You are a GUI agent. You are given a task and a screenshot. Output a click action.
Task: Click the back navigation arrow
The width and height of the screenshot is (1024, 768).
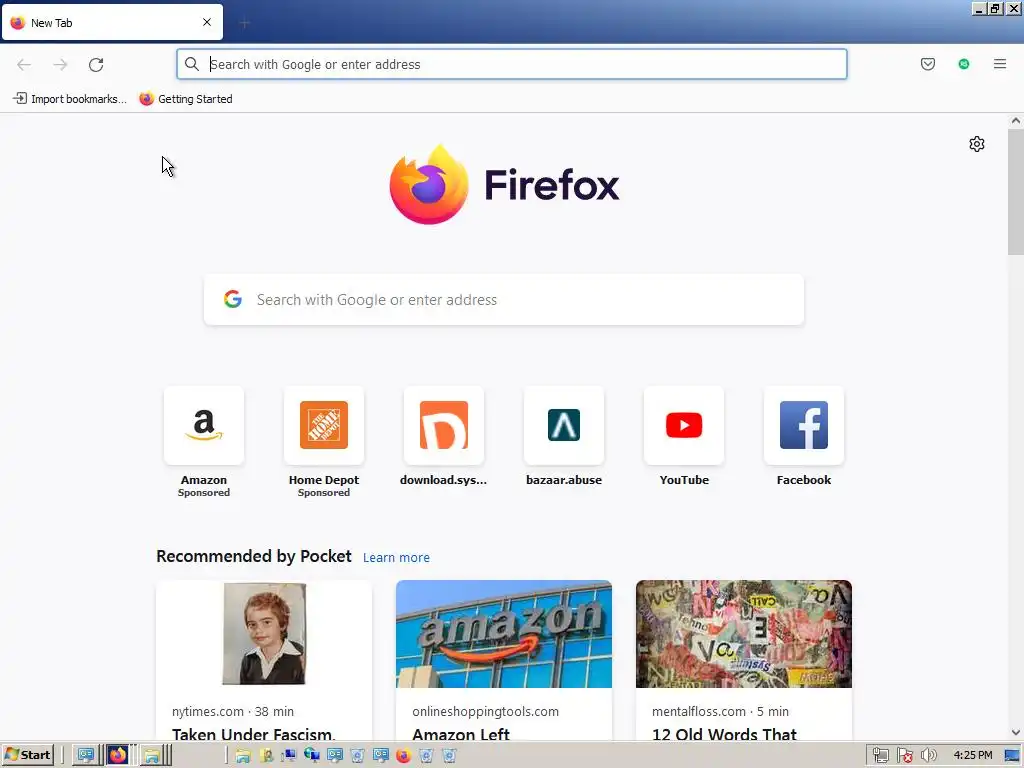[x=24, y=64]
